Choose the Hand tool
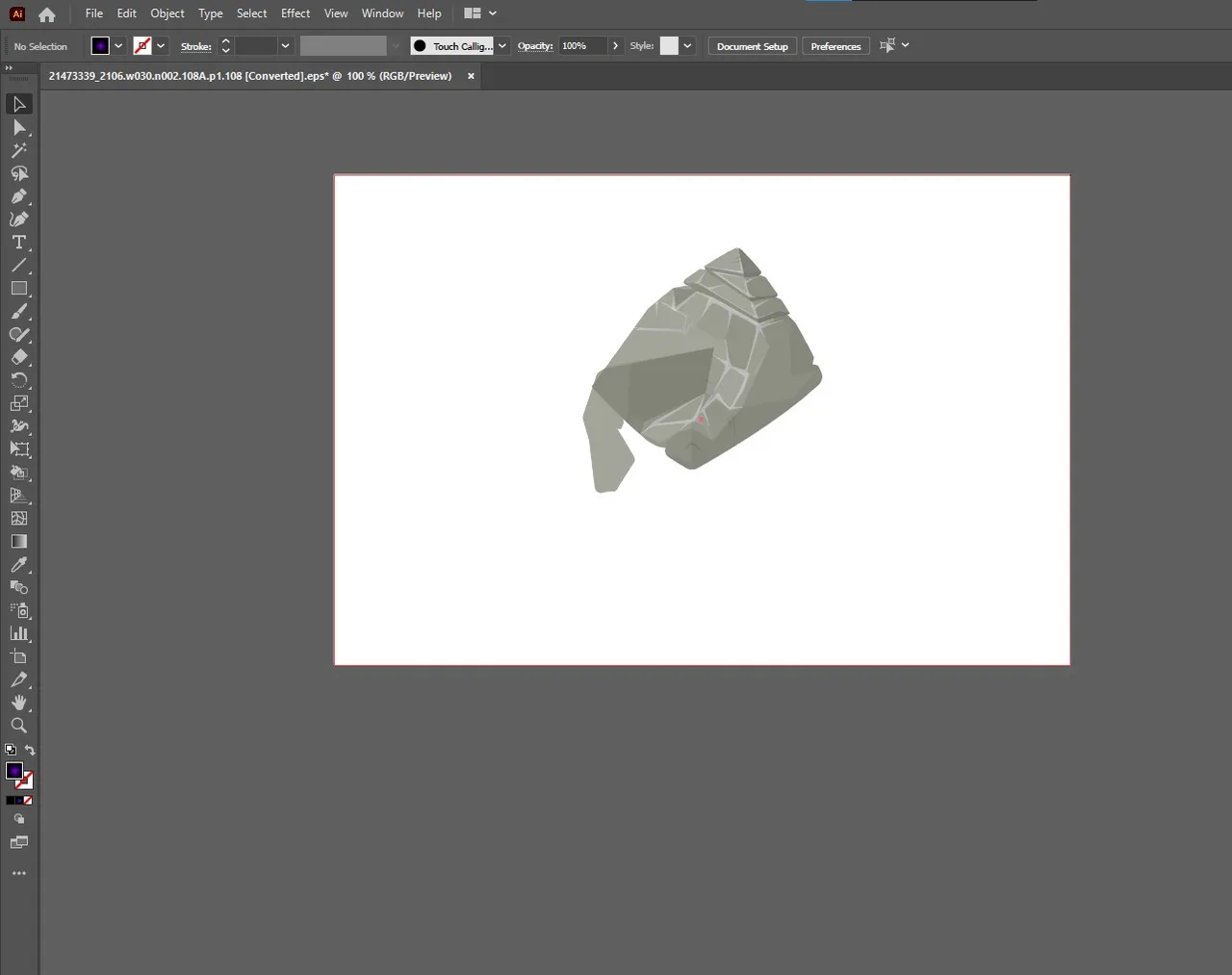The image size is (1232, 975). 19,703
